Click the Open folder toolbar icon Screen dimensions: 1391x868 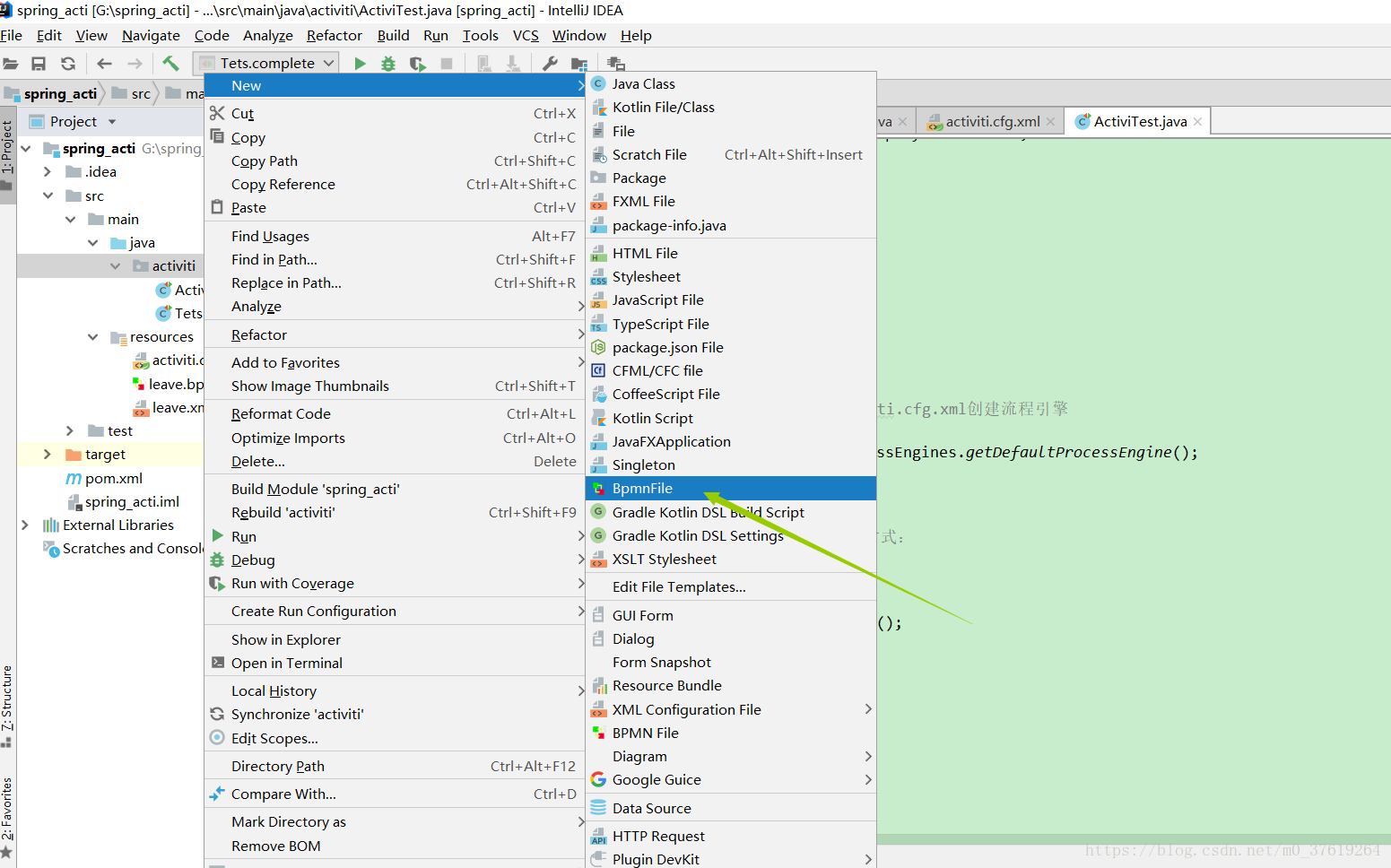[11, 64]
